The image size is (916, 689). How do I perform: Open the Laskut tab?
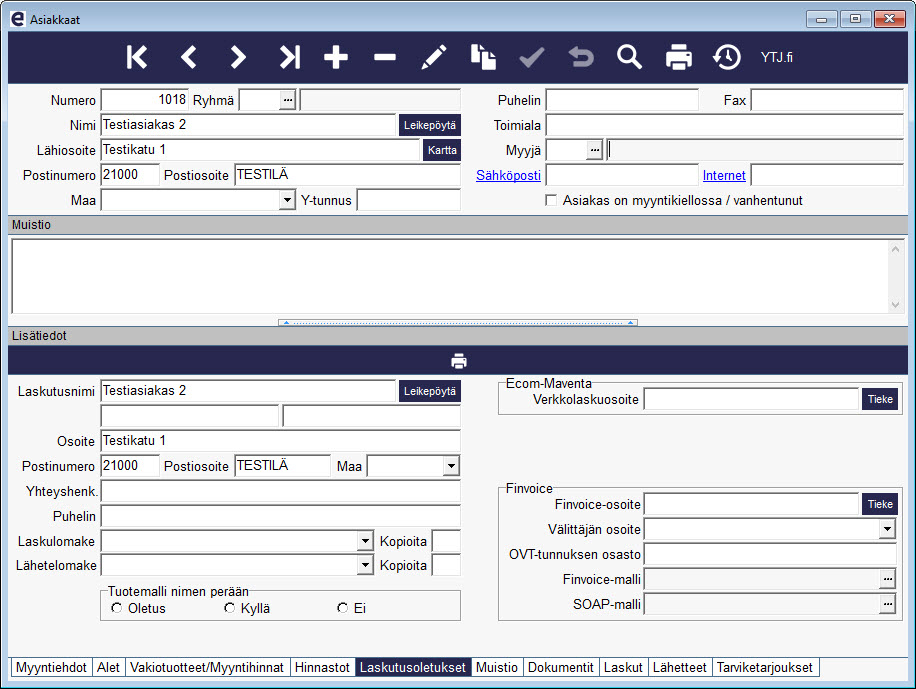point(623,667)
